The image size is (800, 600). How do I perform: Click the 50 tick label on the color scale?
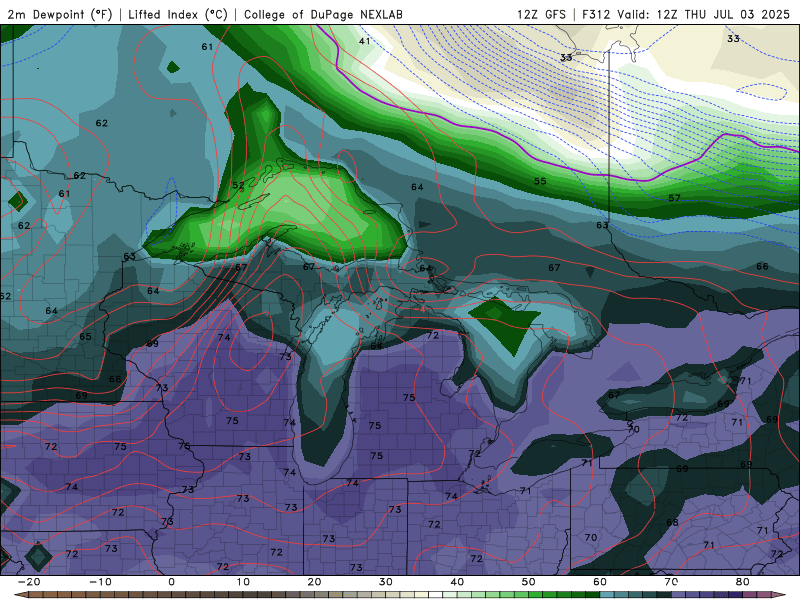pyautogui.click(x=529, y=582)
